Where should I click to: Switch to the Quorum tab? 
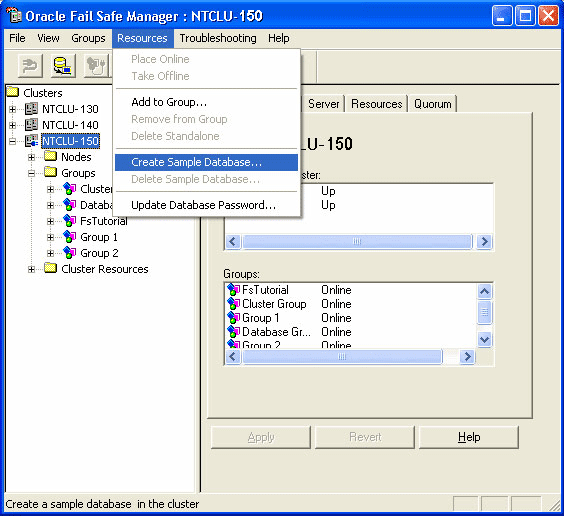pos(433,104)
